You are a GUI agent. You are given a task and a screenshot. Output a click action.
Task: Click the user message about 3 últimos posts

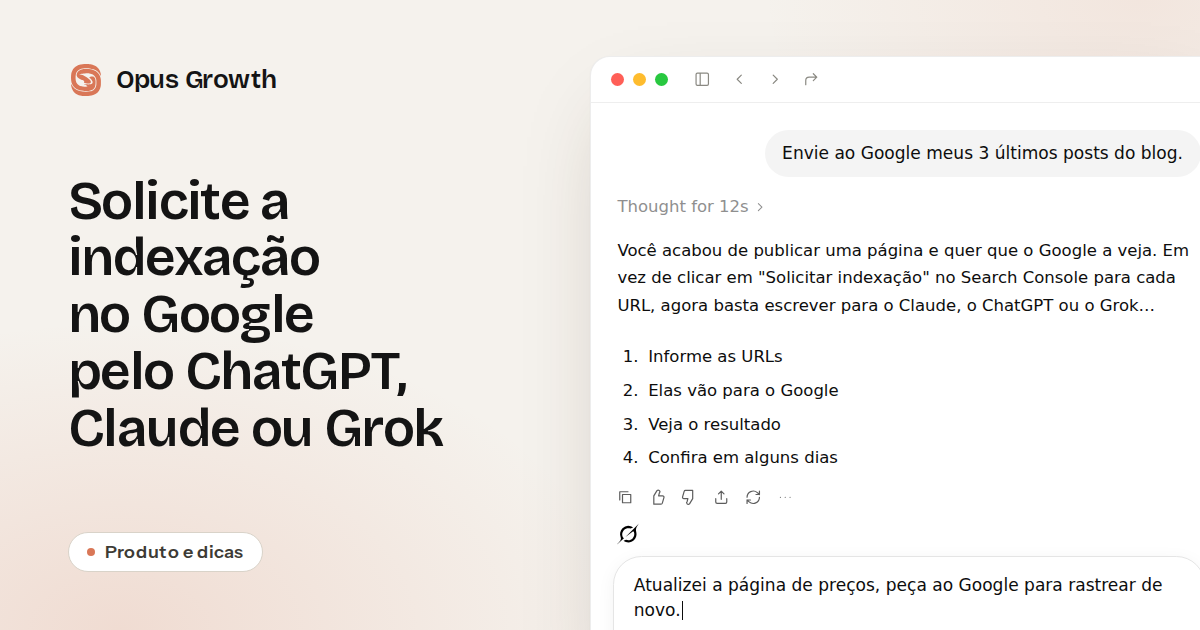point(982,153)
